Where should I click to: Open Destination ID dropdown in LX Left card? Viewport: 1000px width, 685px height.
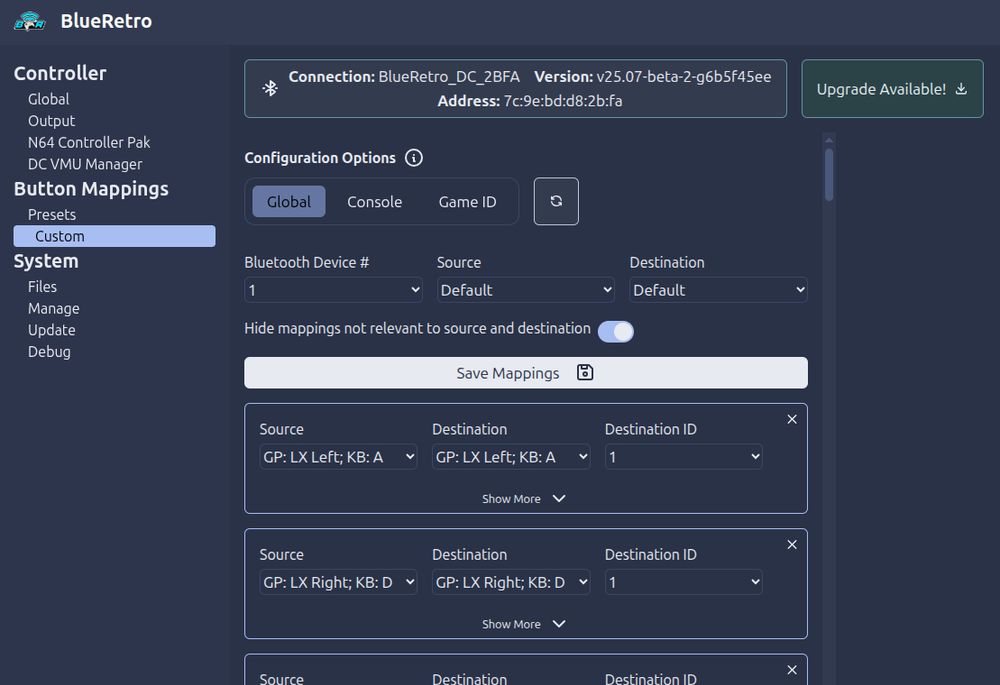684,457
